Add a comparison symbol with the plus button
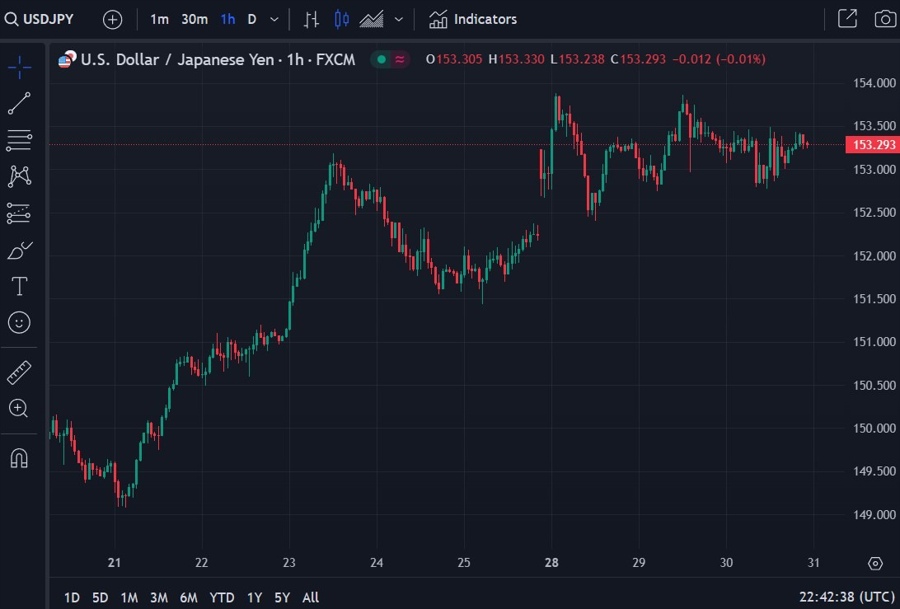The image size is (900, 609). tap(112, 18)
